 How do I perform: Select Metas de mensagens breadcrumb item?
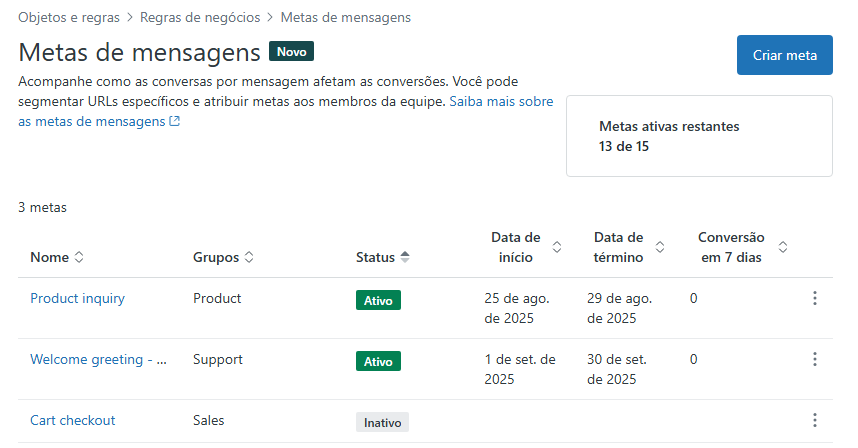345,17
